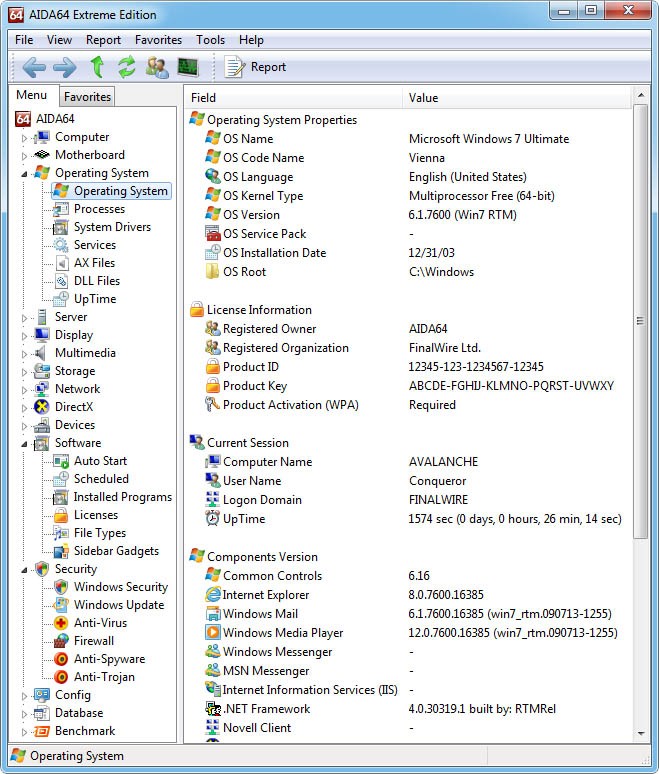This screenshot has height=774, width=659.
Task: Select the System Drivers icon in the tree
Action: (61, 228)
